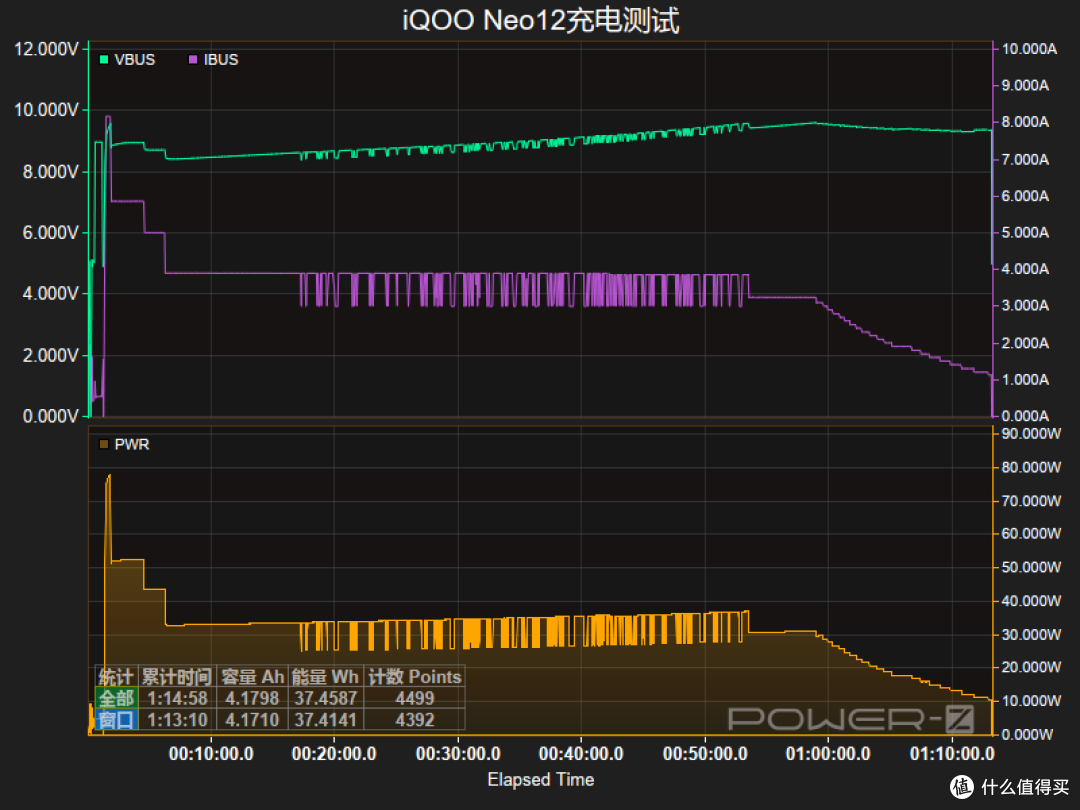Click the 00:20:00.0 time axis tick
Viewport: 1080px width, 810px height.
coord(334,754)
